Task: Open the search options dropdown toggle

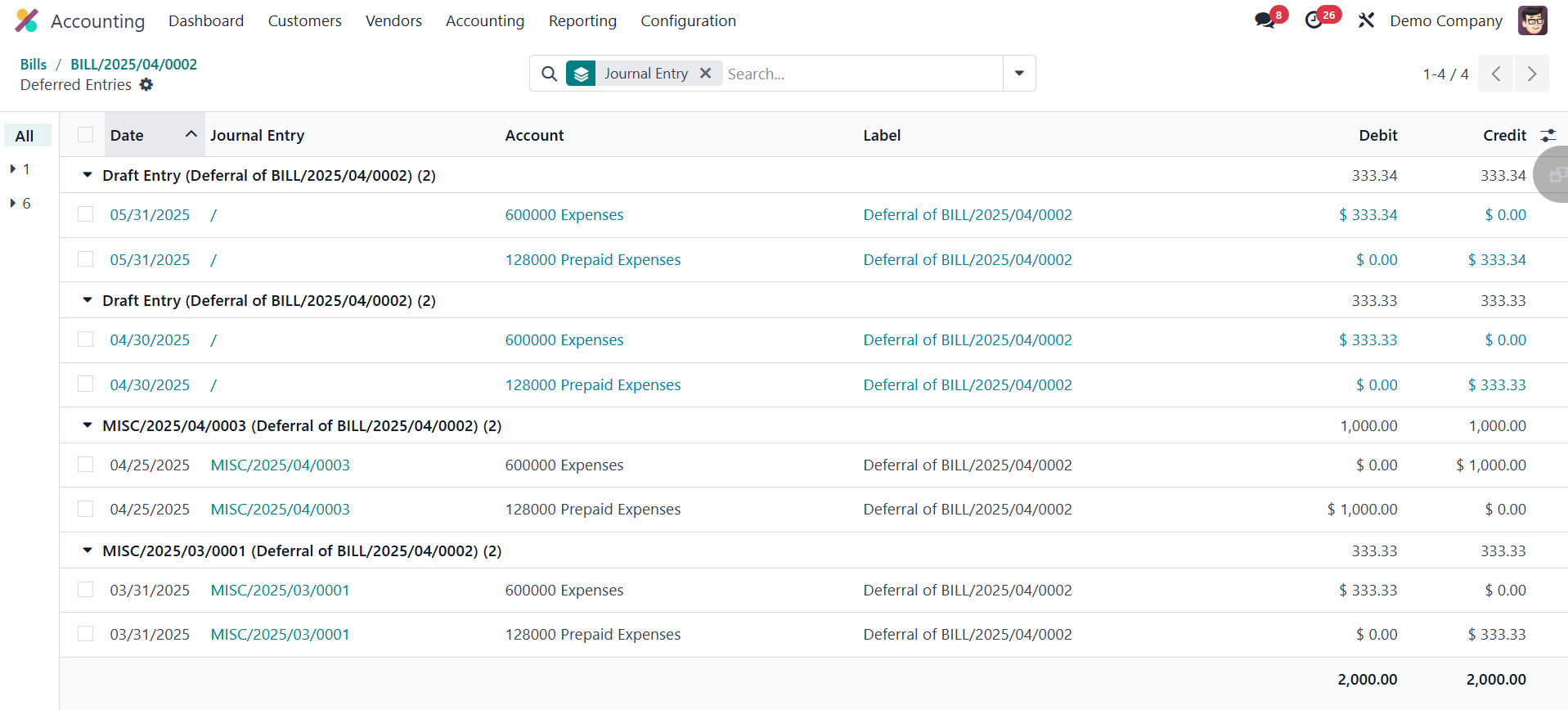Action: click(x=1019, y=74)
